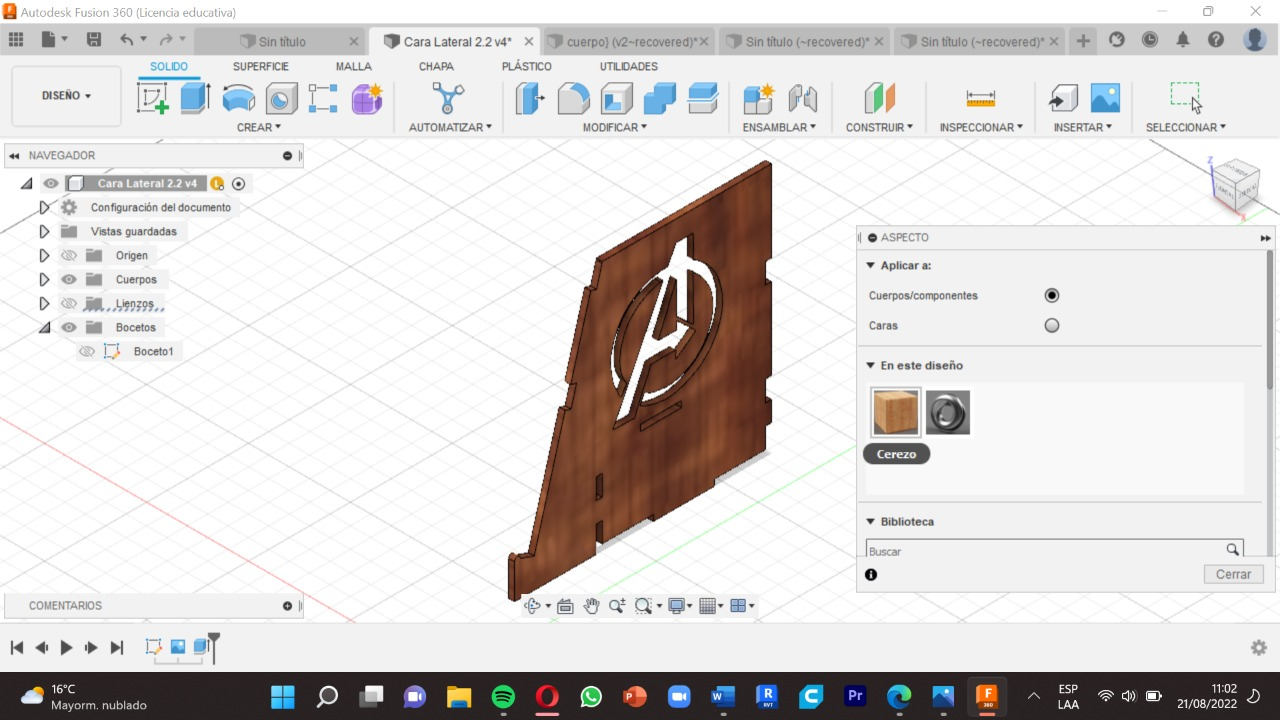
Task: Open the CONSTRUIR dropdown menu
Action: 879,127
